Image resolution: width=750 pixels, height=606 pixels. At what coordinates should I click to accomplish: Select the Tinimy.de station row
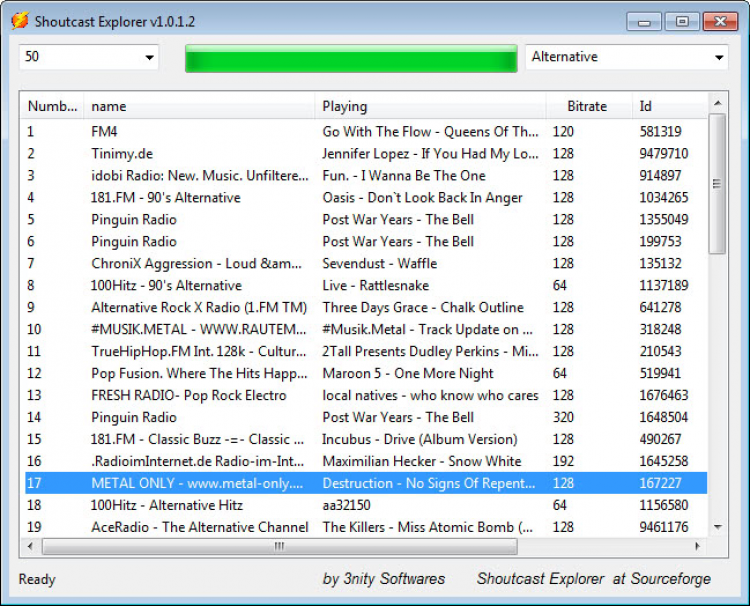tap(366, 154)
